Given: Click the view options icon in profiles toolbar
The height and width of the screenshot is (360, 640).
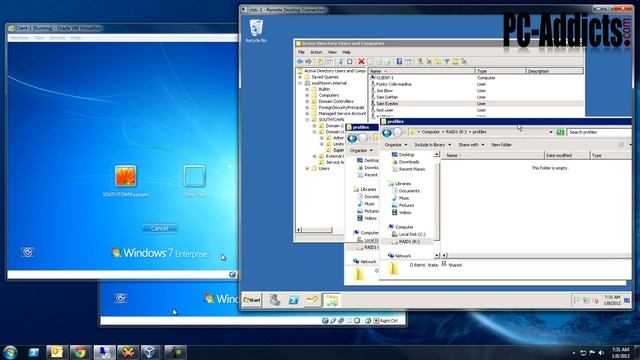Looking at the screenshot, I should point(621,145).
